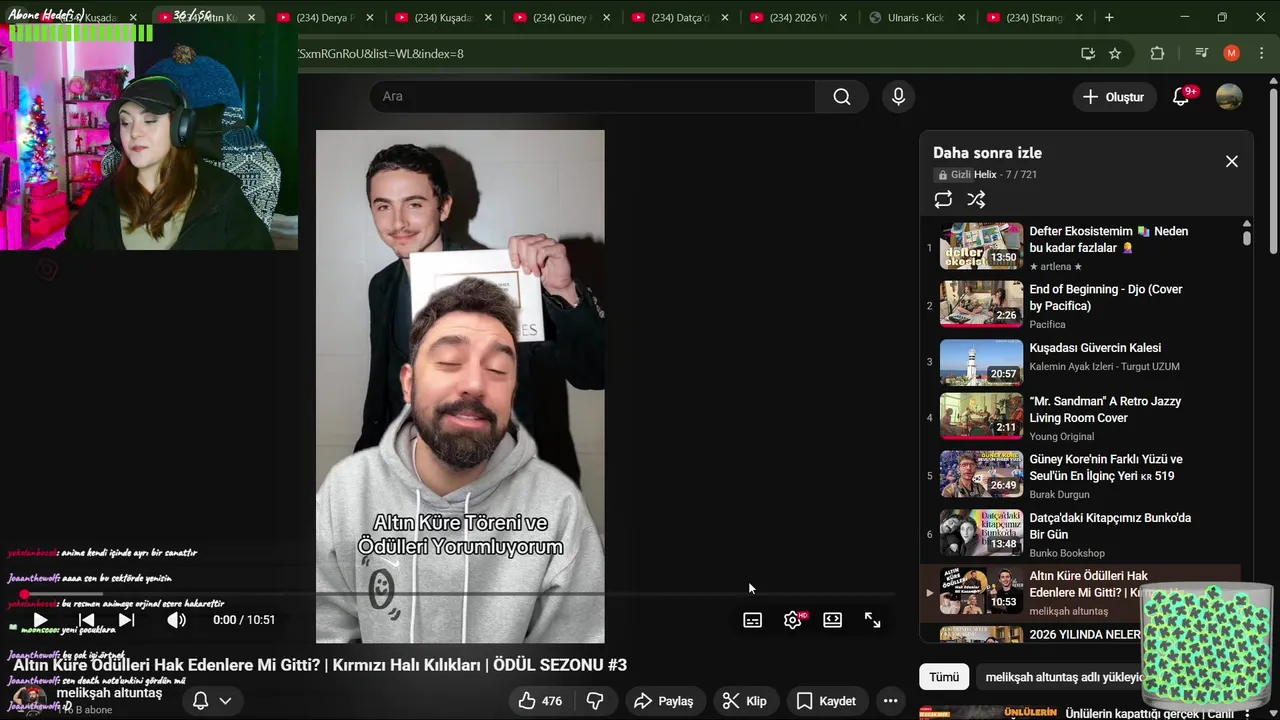Open 2026 YILINDA NELER playlist item
The image size is (1280, 720).
tap(1086, 634)
